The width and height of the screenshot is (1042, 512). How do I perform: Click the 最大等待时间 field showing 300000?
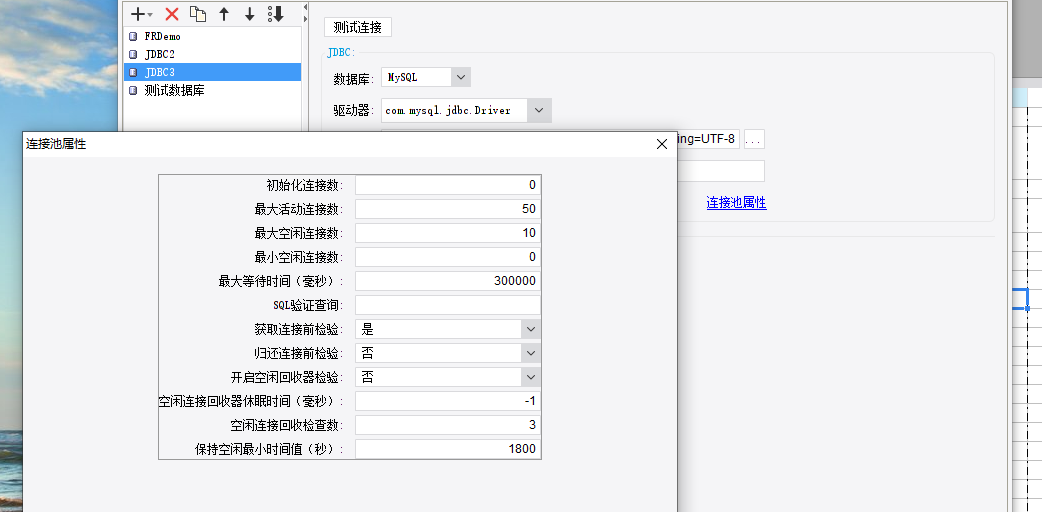pyautogui.click(x=448, y=281)
